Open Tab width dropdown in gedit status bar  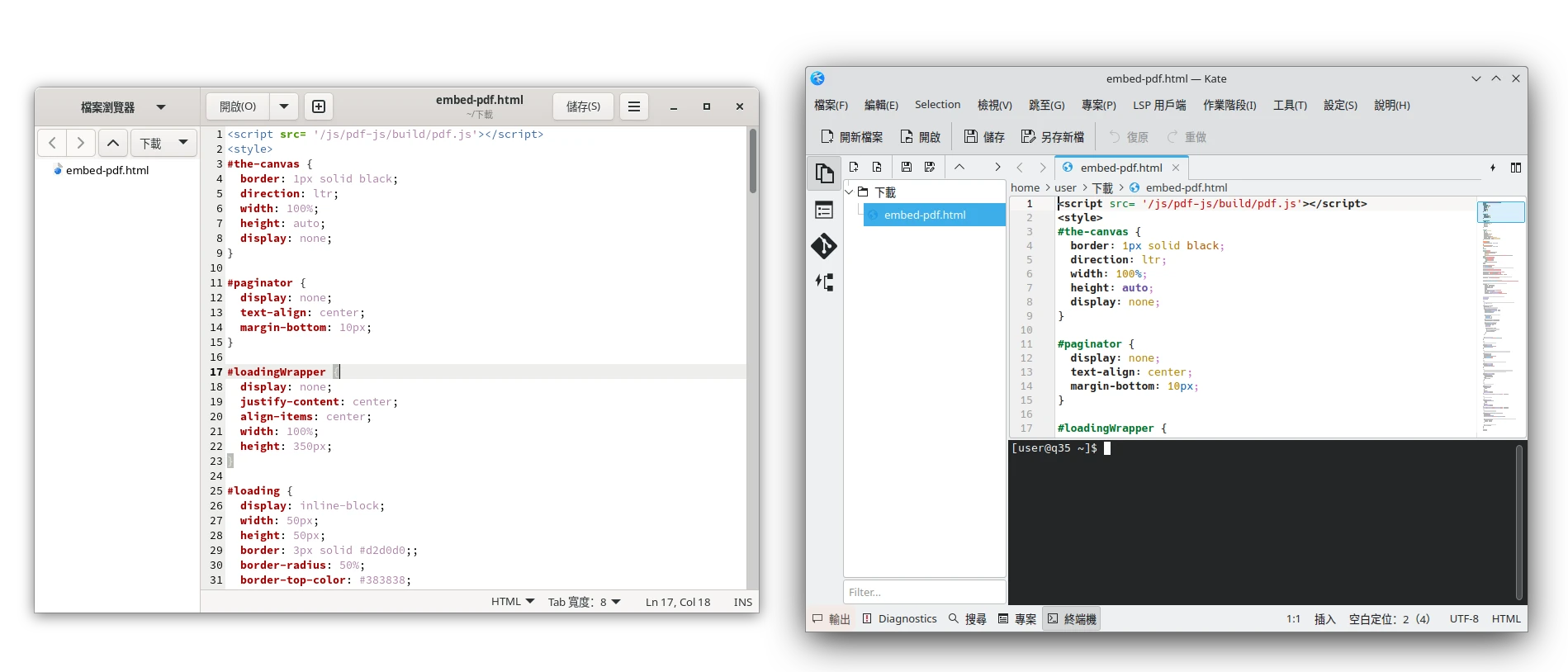[x=585, y=602]
